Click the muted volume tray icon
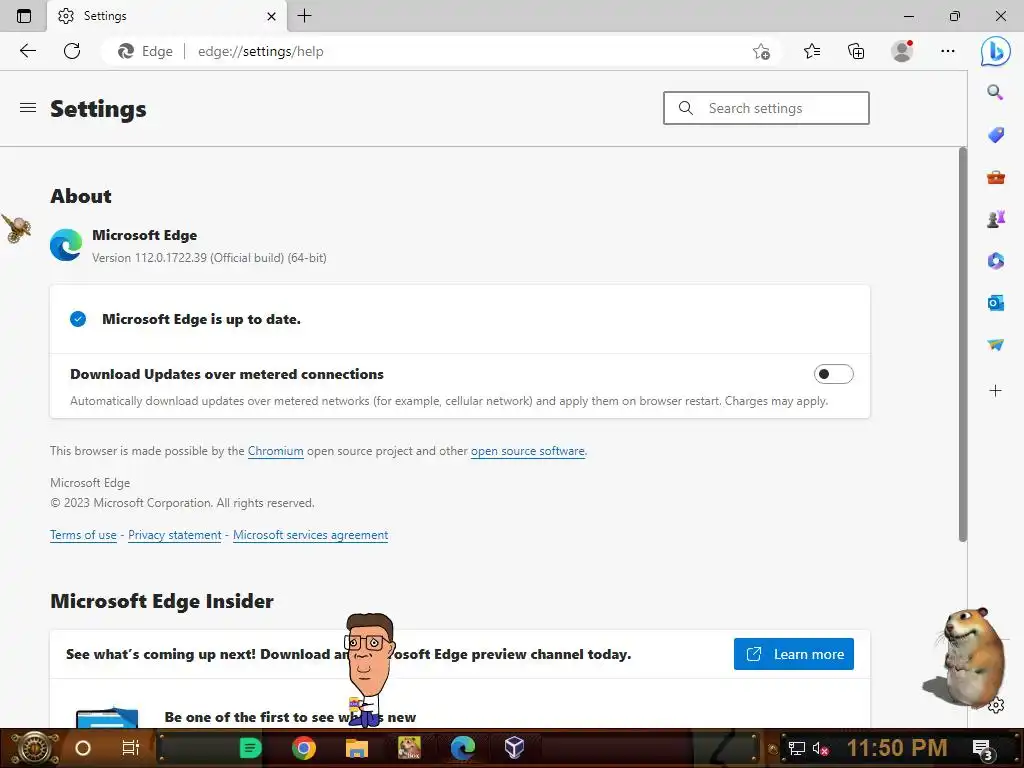Screen dimensions: 1024x768 click(820, 749)
